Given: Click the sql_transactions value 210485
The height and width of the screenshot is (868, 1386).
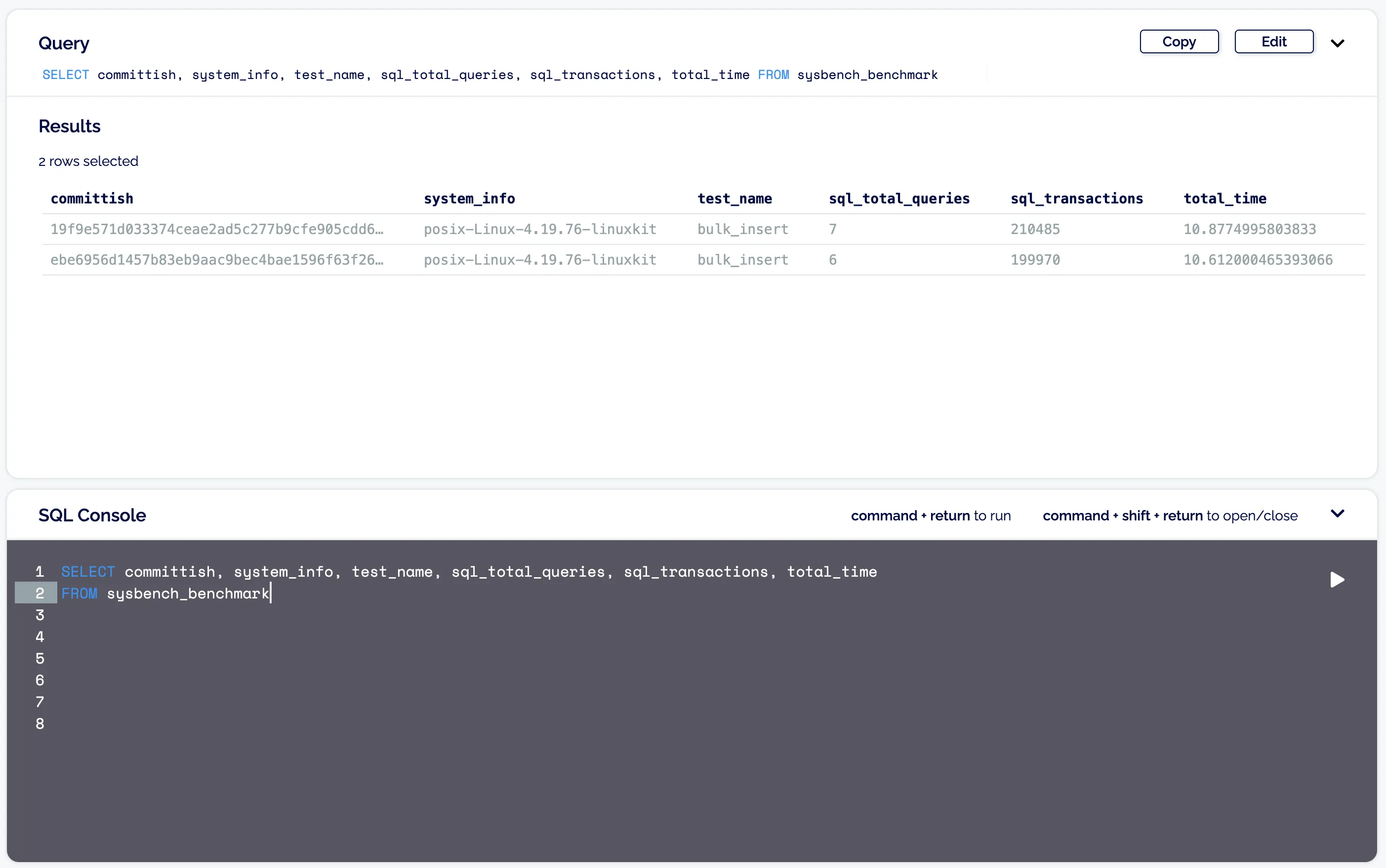Looking at the screenshot, I should tap(1035, 229).
